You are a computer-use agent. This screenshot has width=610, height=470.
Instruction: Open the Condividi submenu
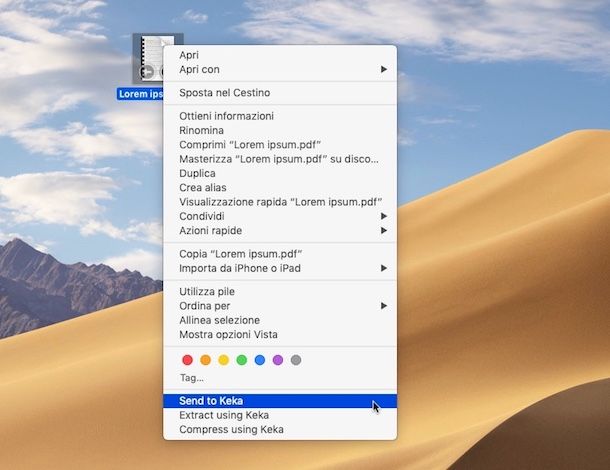tap(280, 216)
